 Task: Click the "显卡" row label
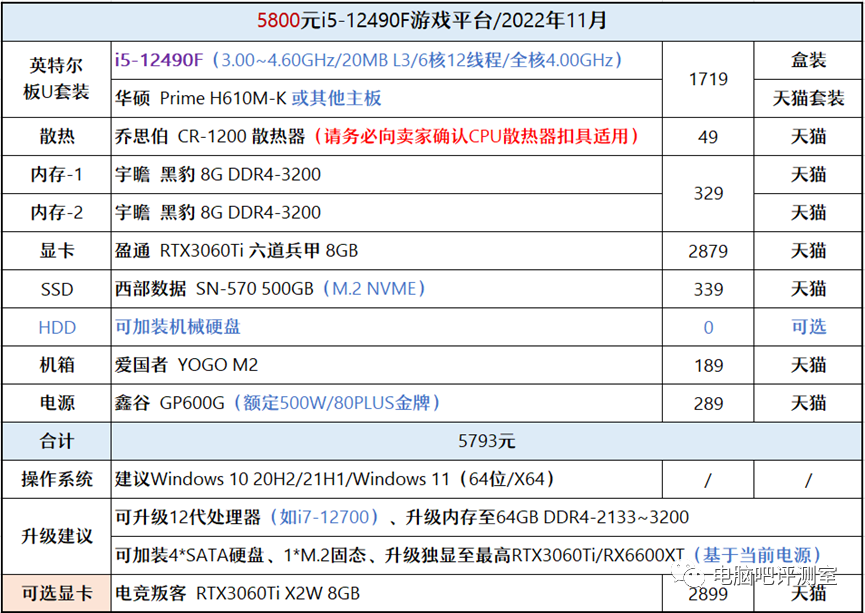point(56,250)
